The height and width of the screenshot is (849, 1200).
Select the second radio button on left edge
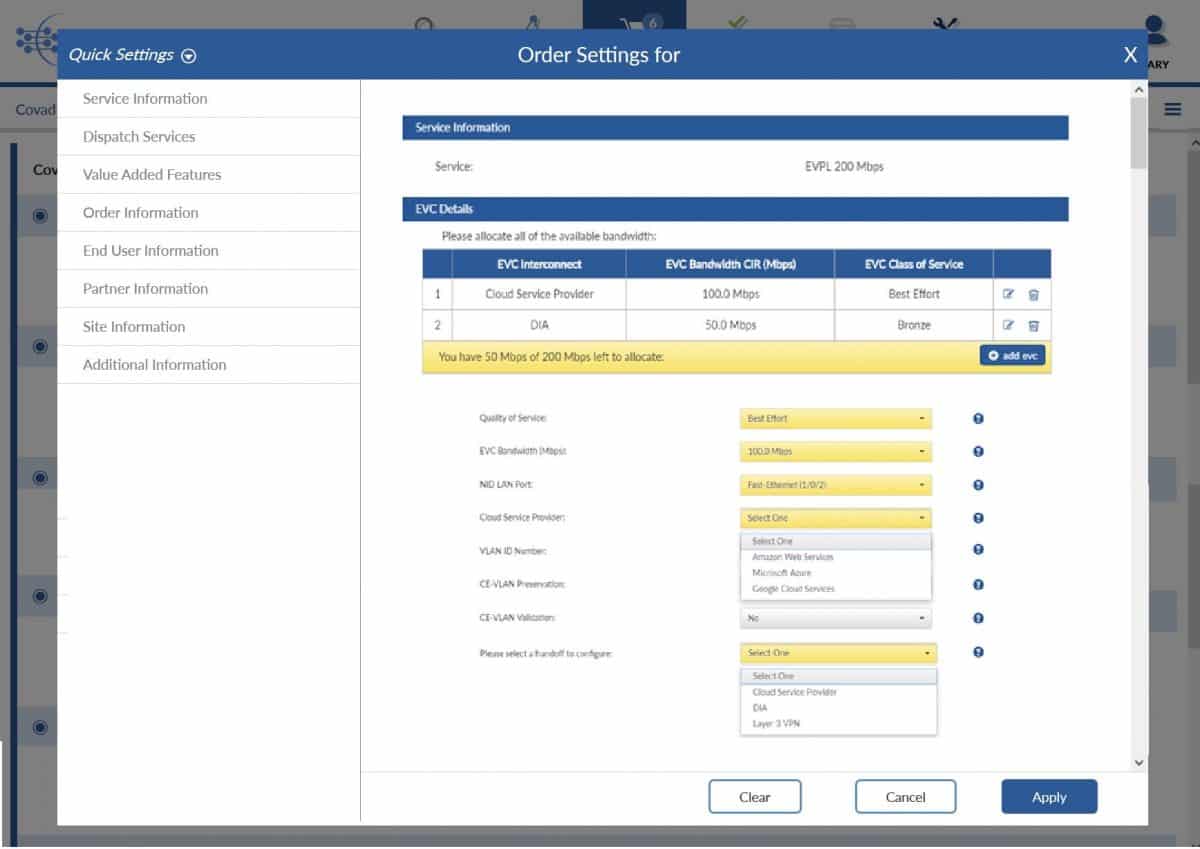click(x=41, y=347)
